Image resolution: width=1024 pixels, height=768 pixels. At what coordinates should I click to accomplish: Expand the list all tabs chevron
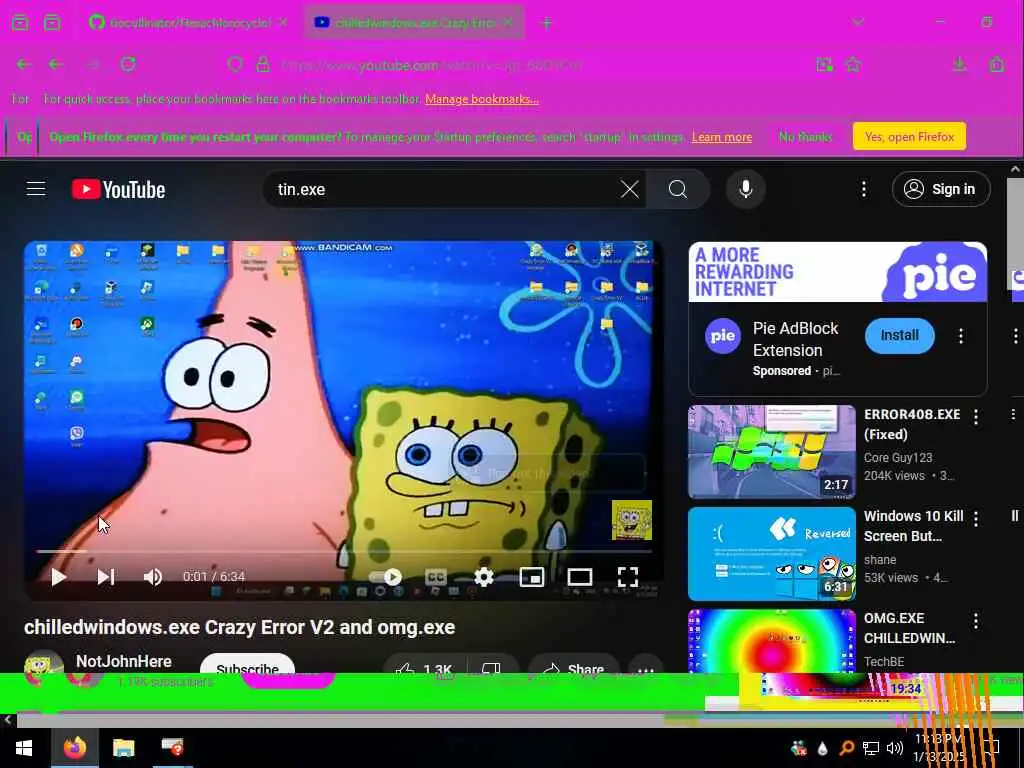(857, 22)
